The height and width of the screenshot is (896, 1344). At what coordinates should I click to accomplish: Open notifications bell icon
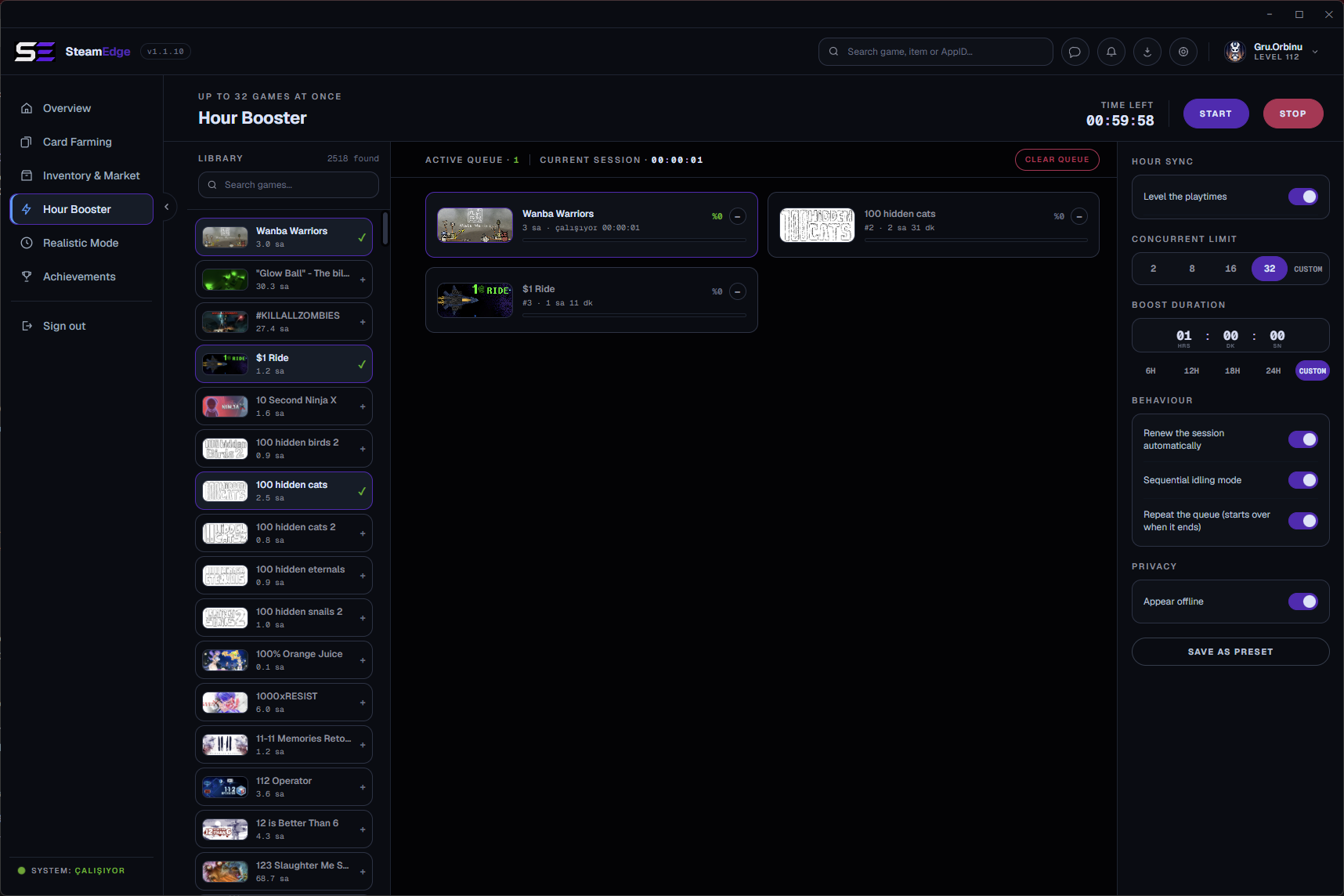point(1111,52)
